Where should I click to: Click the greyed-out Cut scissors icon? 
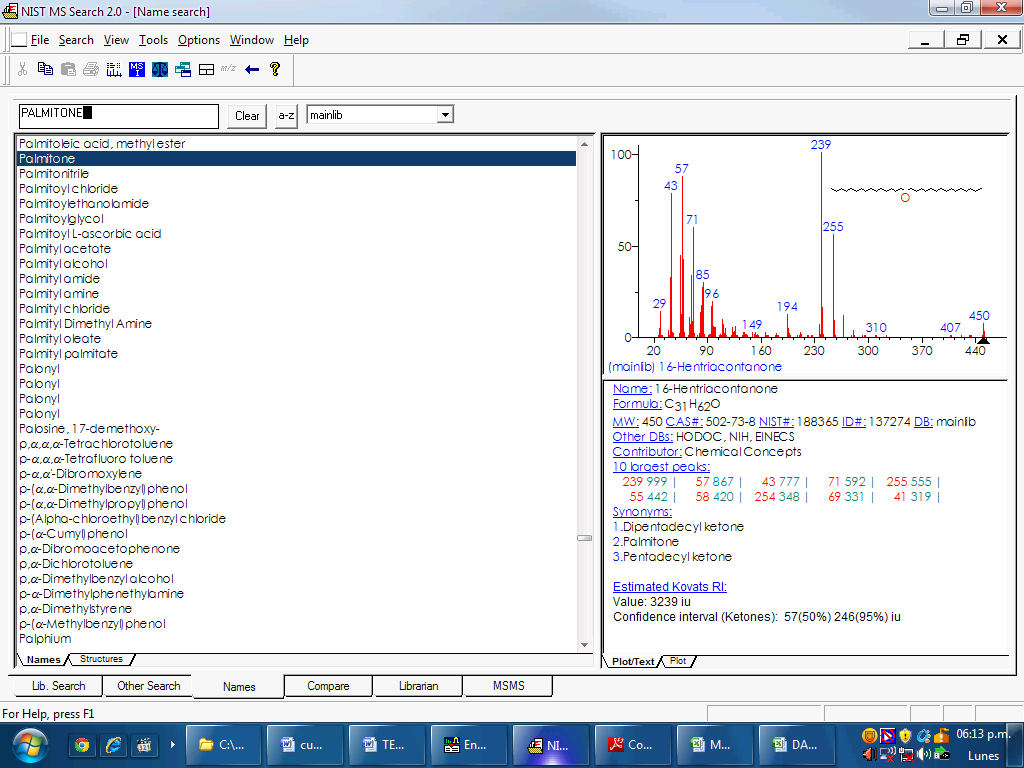[22, 69]
